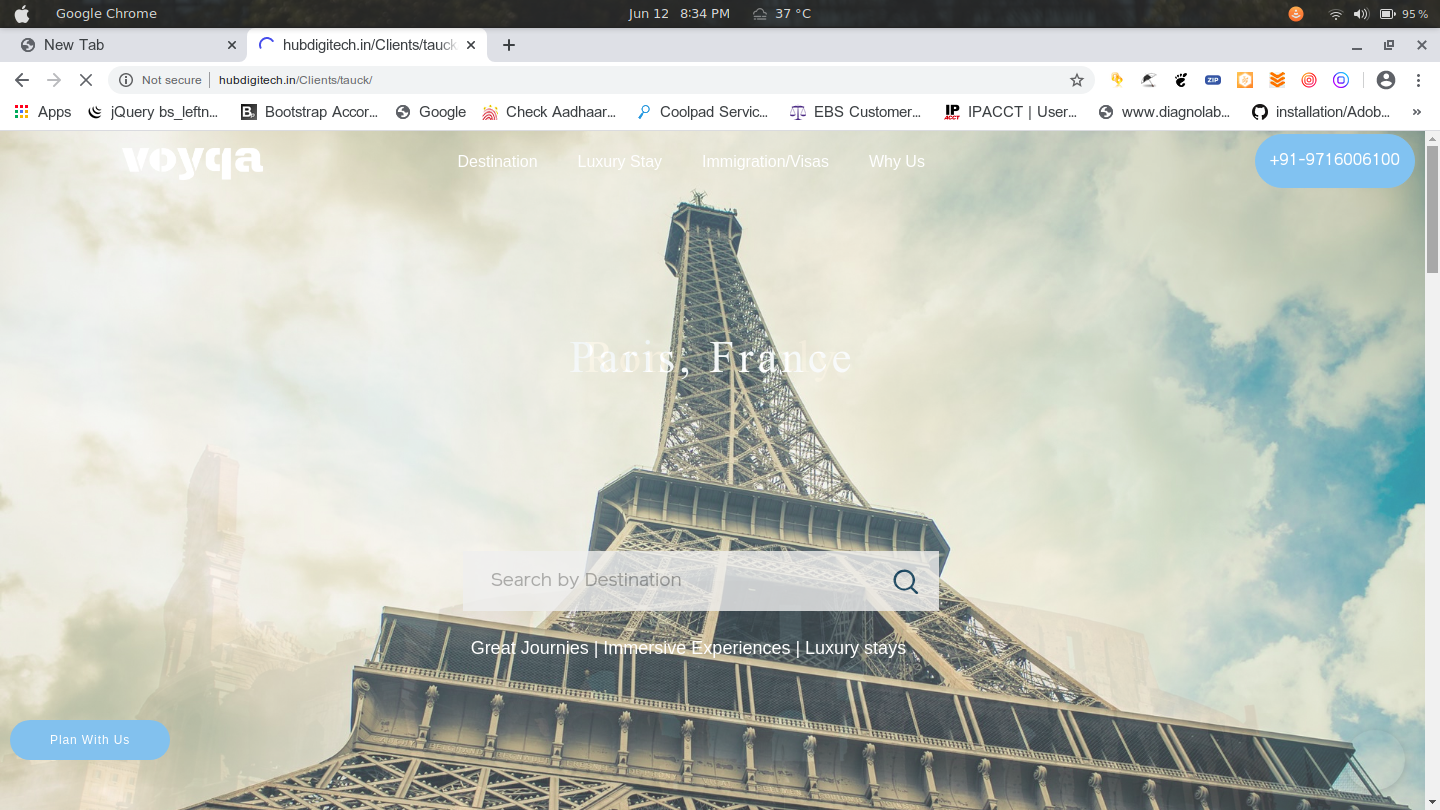
Task: Click the search magnifier icon in destination box
Action: (905, 581)
